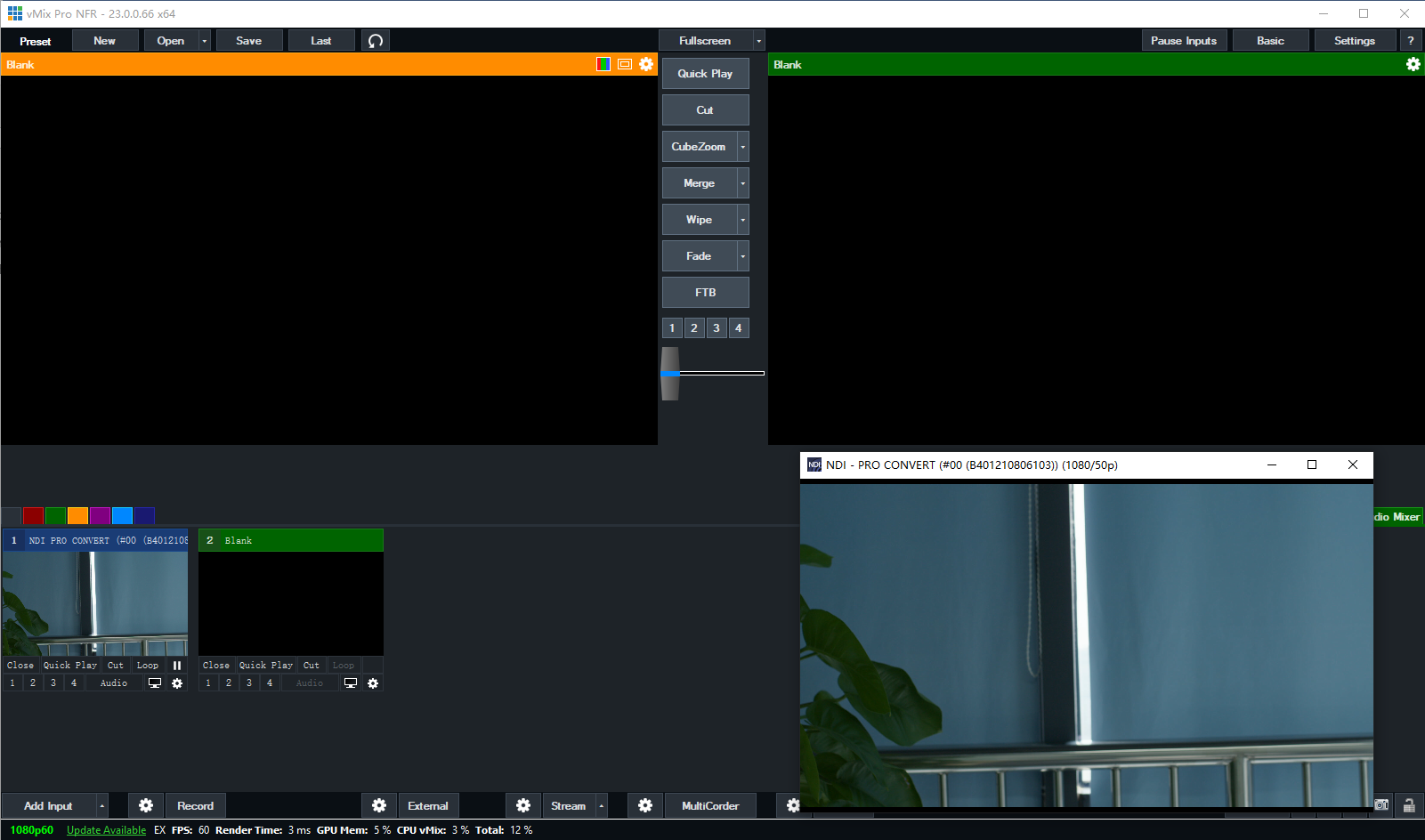Click the External output button
1425x840 pixels.
tap(428, 805)
